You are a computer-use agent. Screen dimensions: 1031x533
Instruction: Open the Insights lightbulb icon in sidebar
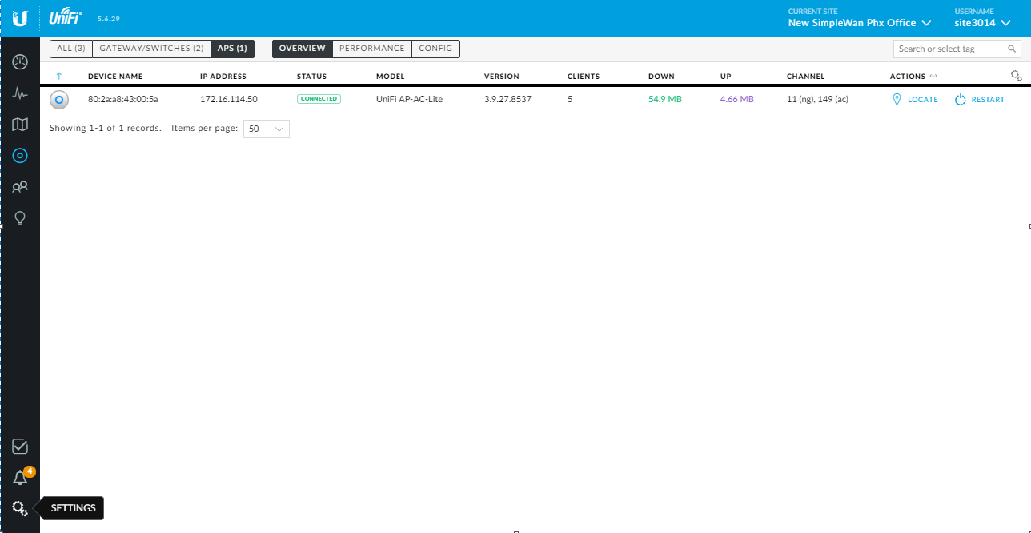20,218
